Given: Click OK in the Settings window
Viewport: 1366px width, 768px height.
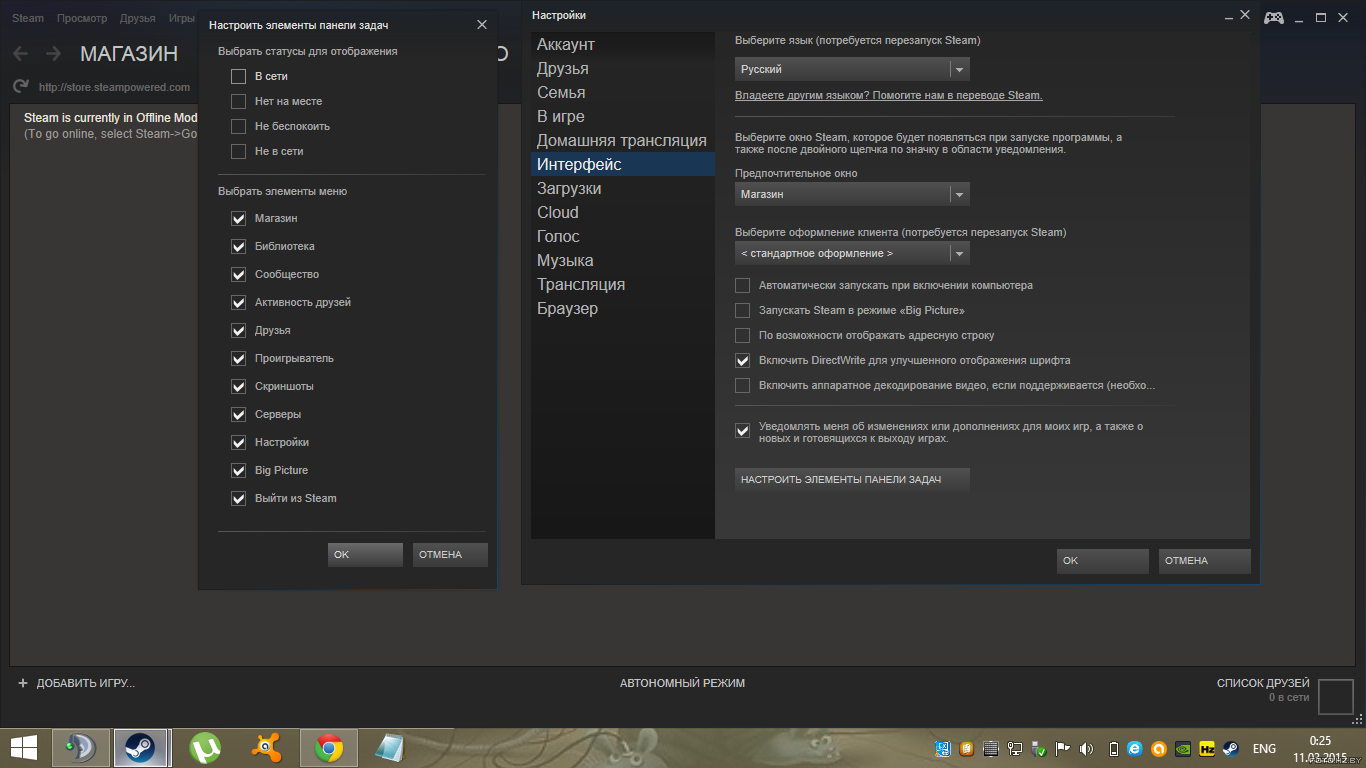Looking at the screenshot, I should (1102, 561).
